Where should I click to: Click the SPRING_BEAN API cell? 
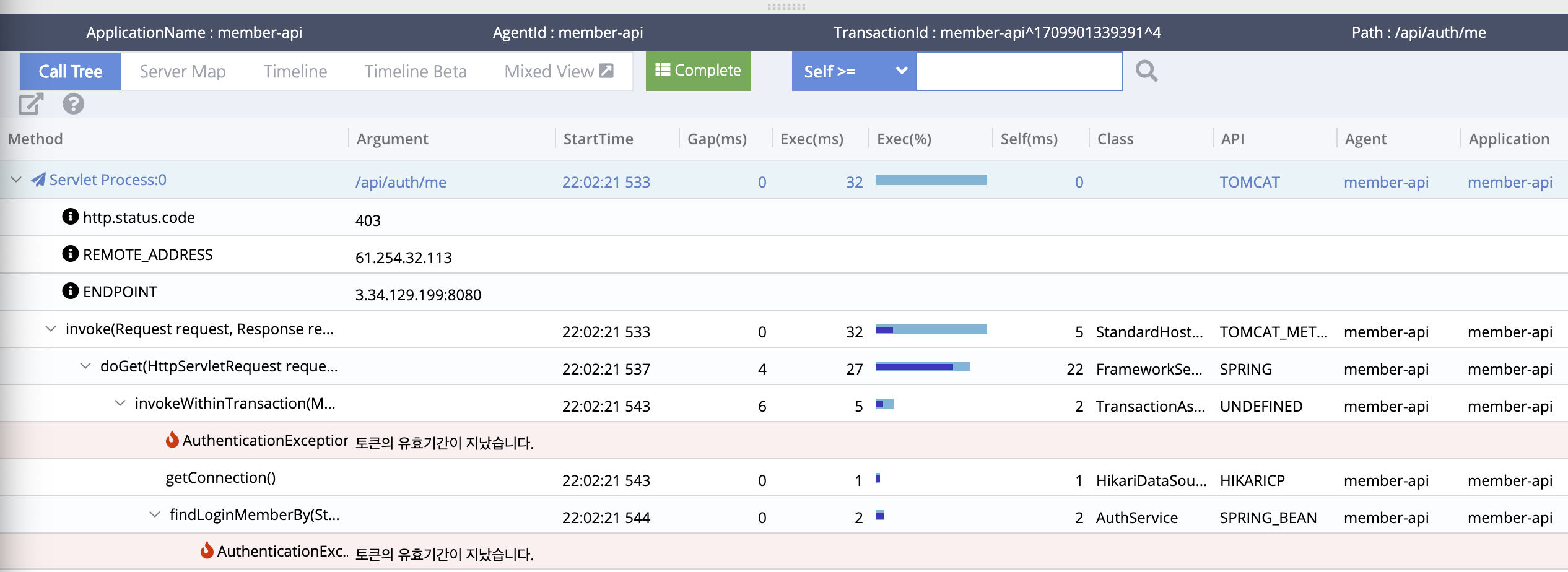[1268, 518]
